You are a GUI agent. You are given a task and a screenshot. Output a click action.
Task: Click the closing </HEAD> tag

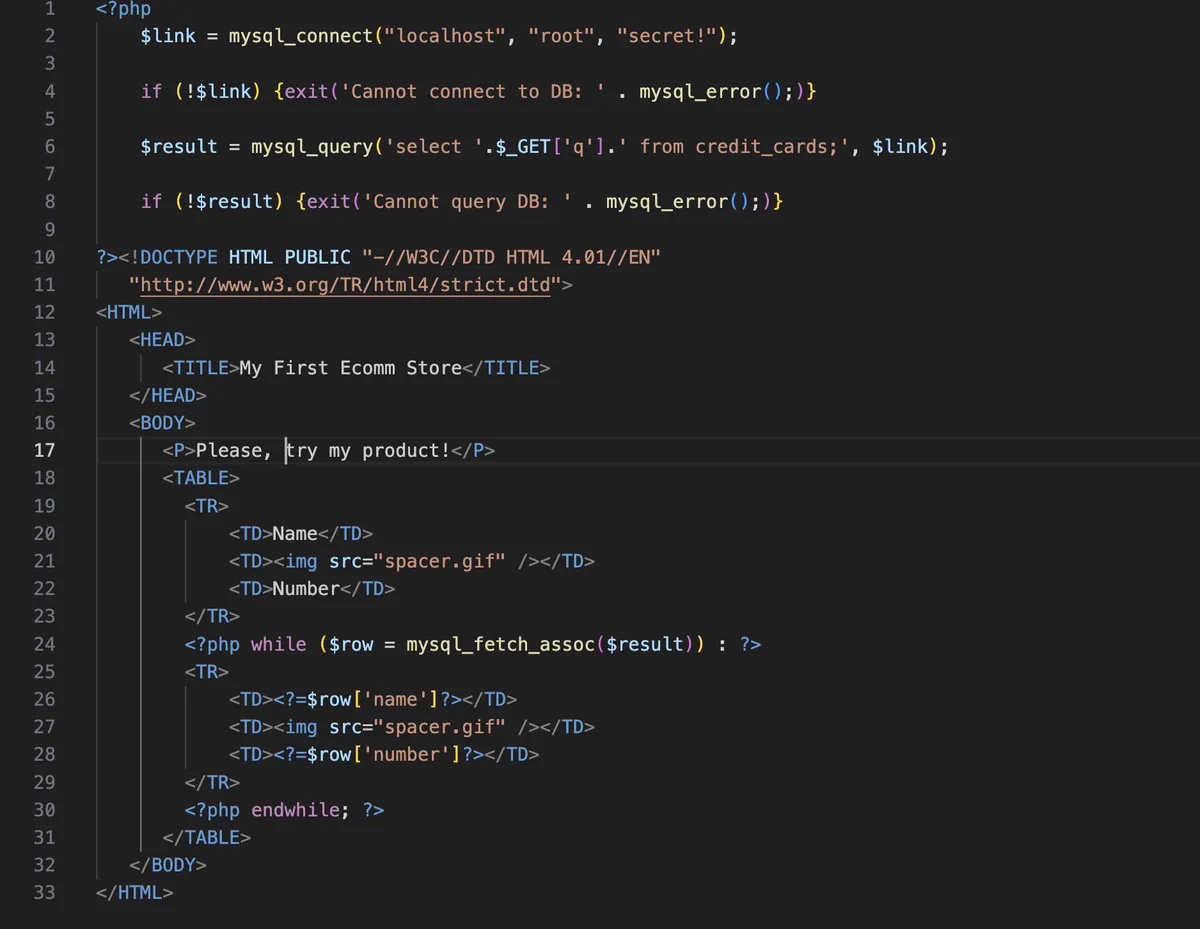pos(168,396)
